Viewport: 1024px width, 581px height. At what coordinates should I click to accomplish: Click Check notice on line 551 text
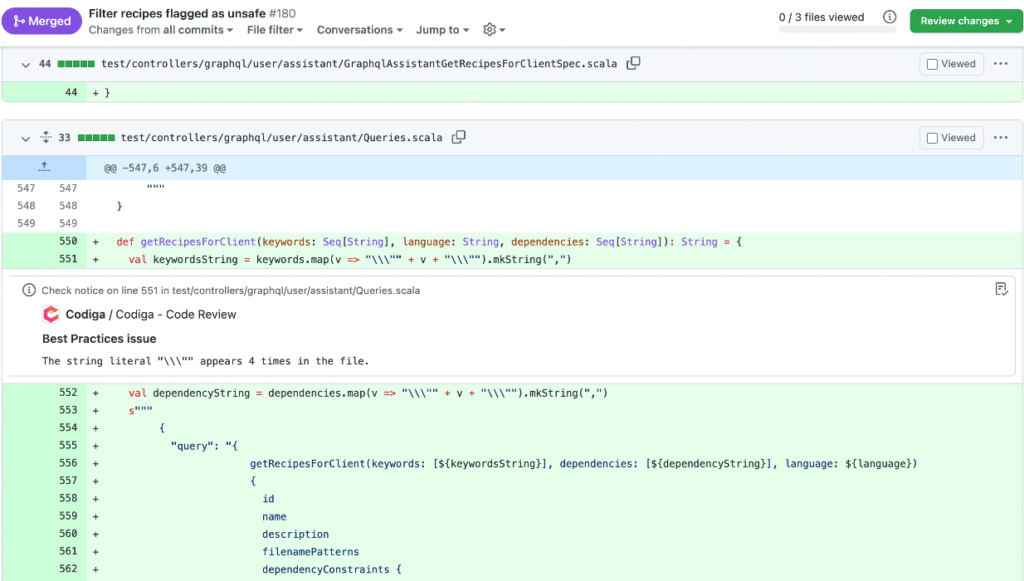[x=231, y=290]
